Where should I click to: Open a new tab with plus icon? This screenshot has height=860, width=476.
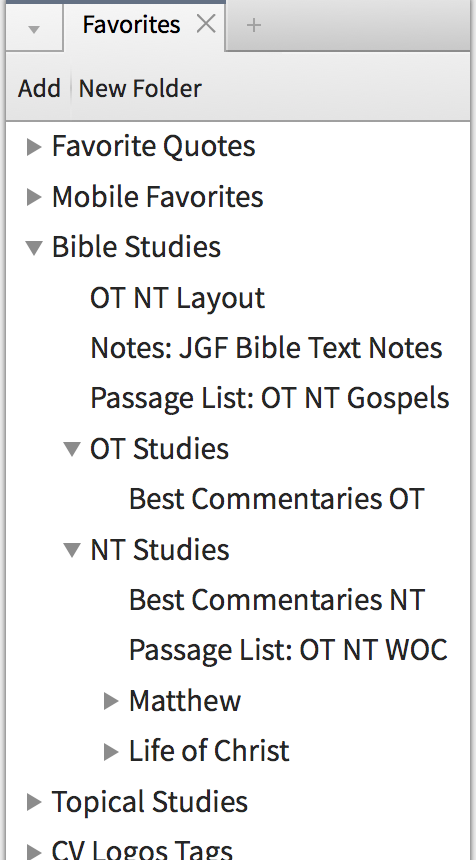(253, 25)
